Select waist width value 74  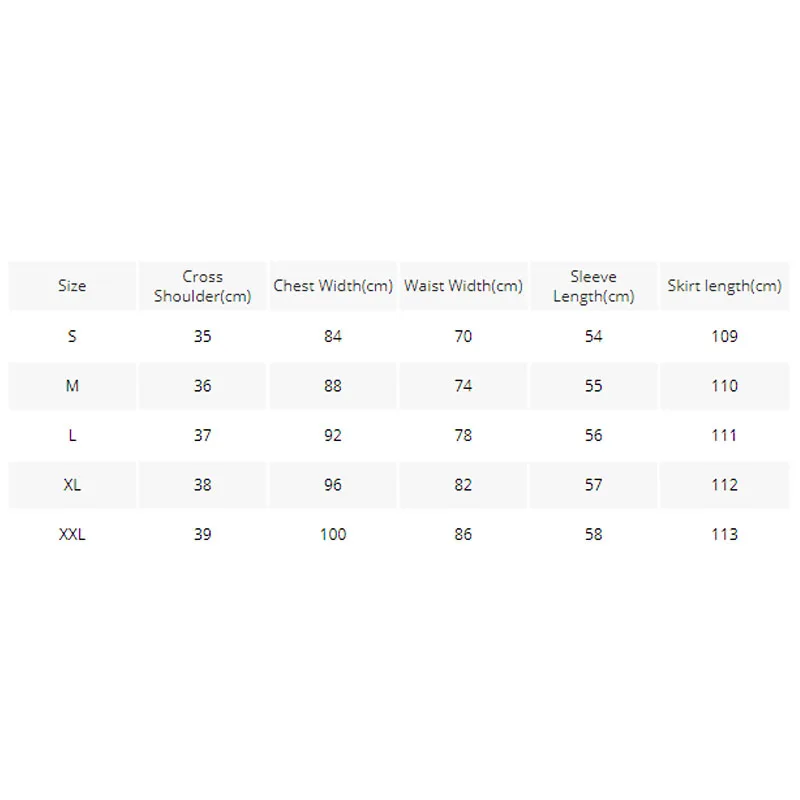pyautogui.click(x=463, y=385)
